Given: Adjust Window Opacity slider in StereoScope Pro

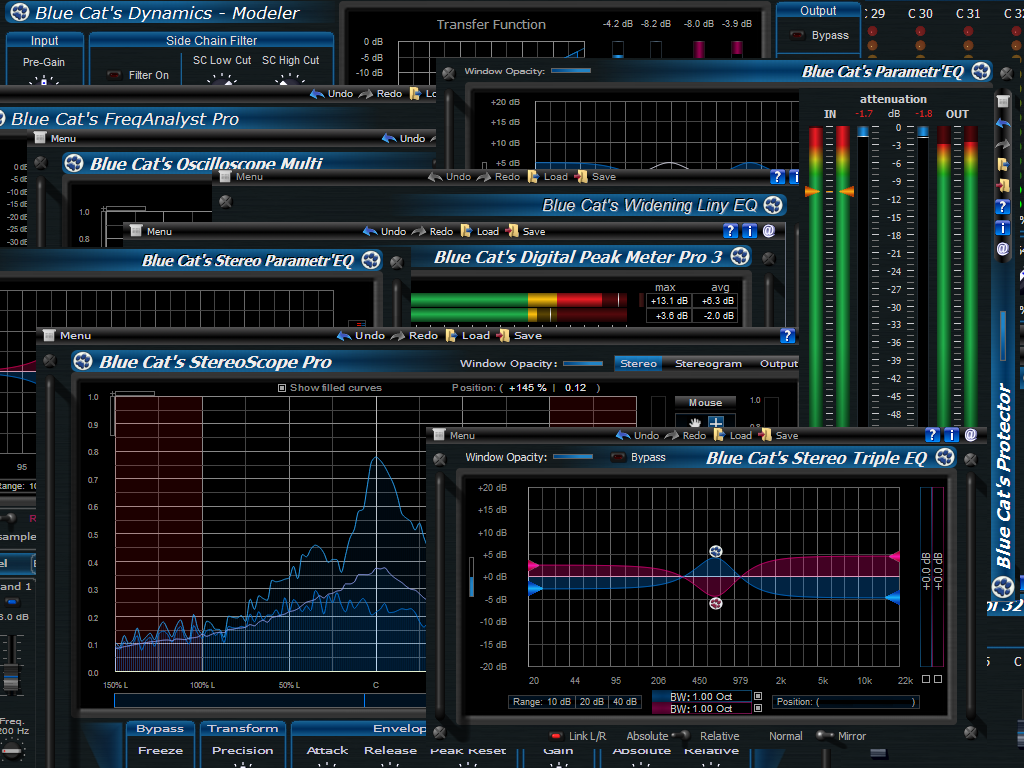Looking at the screenshot, I should 583,363.
